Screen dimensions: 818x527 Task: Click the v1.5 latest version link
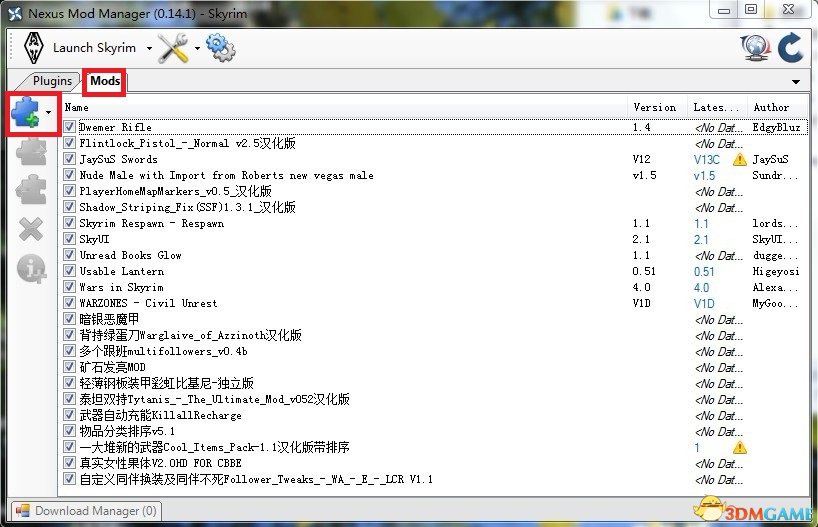pos(704,176)
